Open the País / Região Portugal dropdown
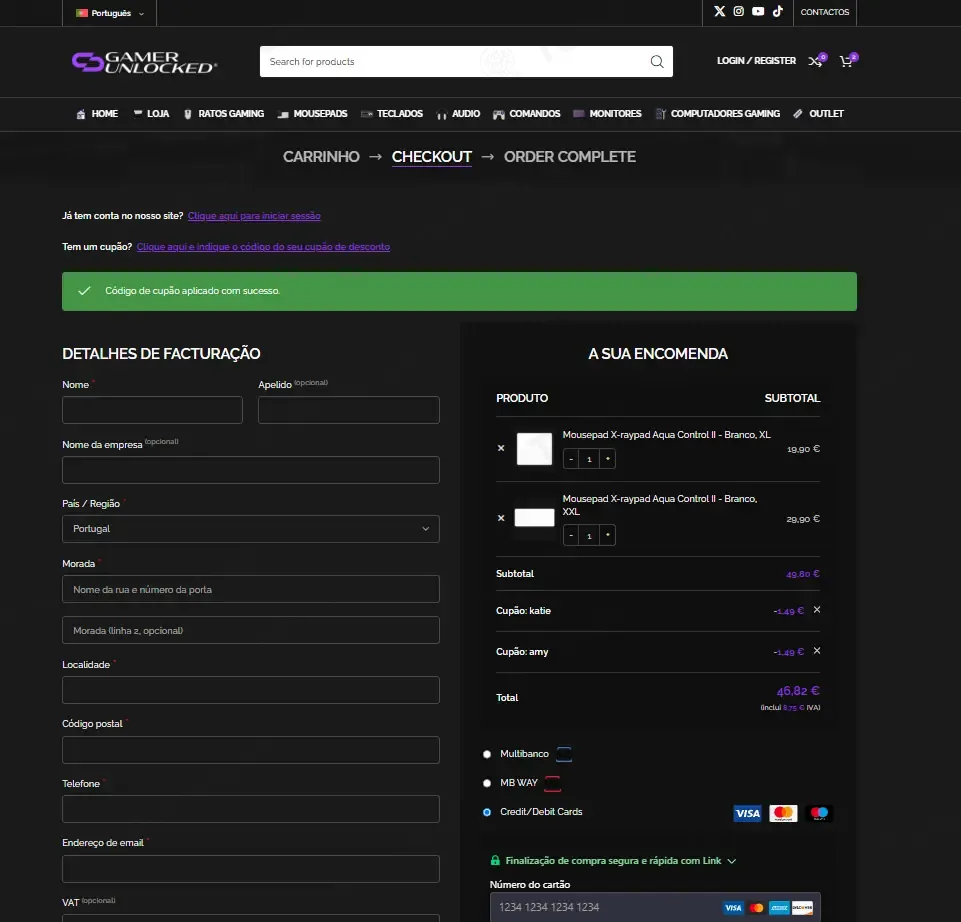 [x=251, y=528]
